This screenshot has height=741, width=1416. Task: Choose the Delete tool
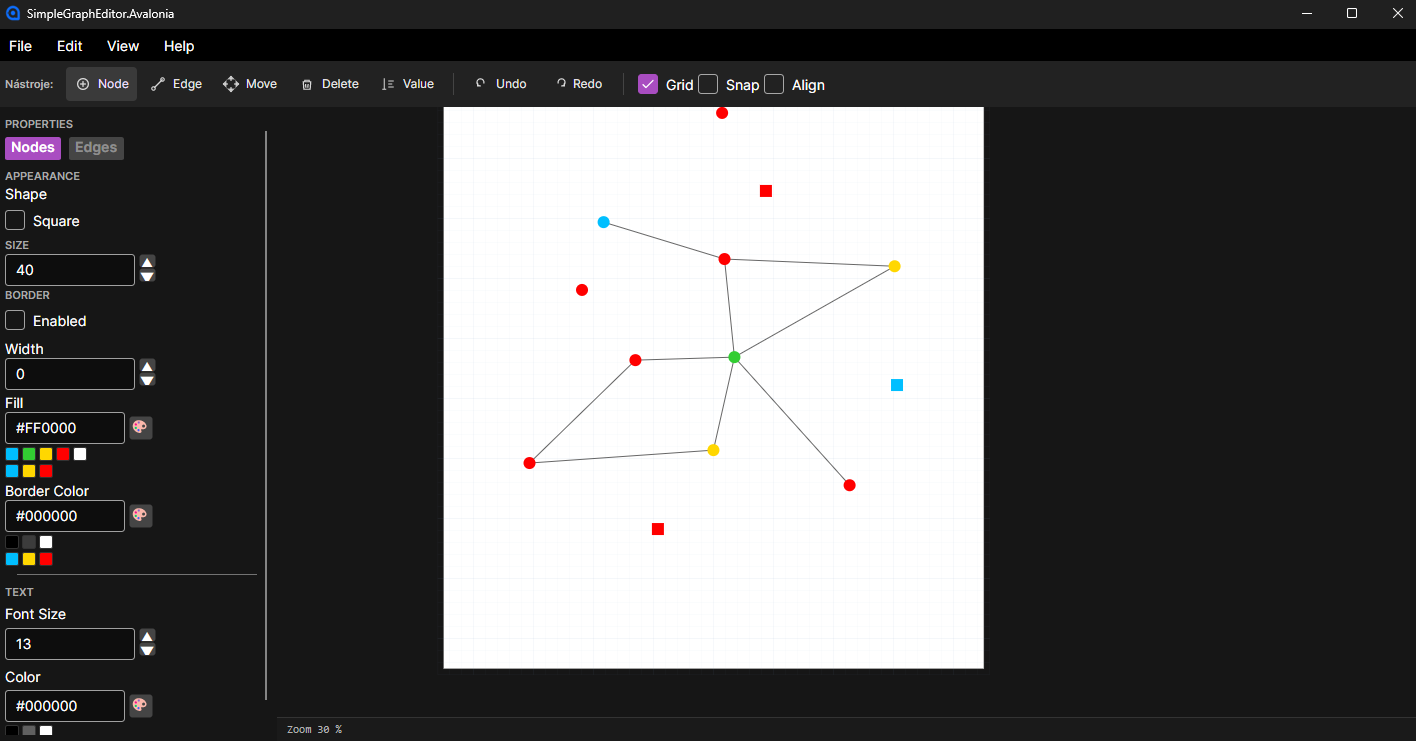[x=330, y=84]
